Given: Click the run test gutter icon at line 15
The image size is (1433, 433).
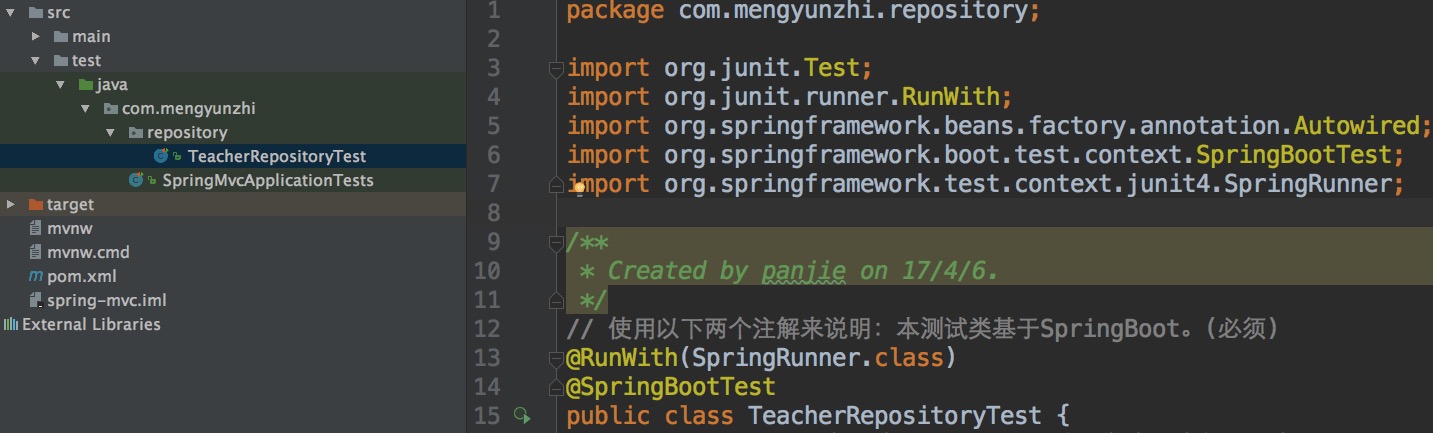Looking at the screenshot, I should (x=521, y=415).
